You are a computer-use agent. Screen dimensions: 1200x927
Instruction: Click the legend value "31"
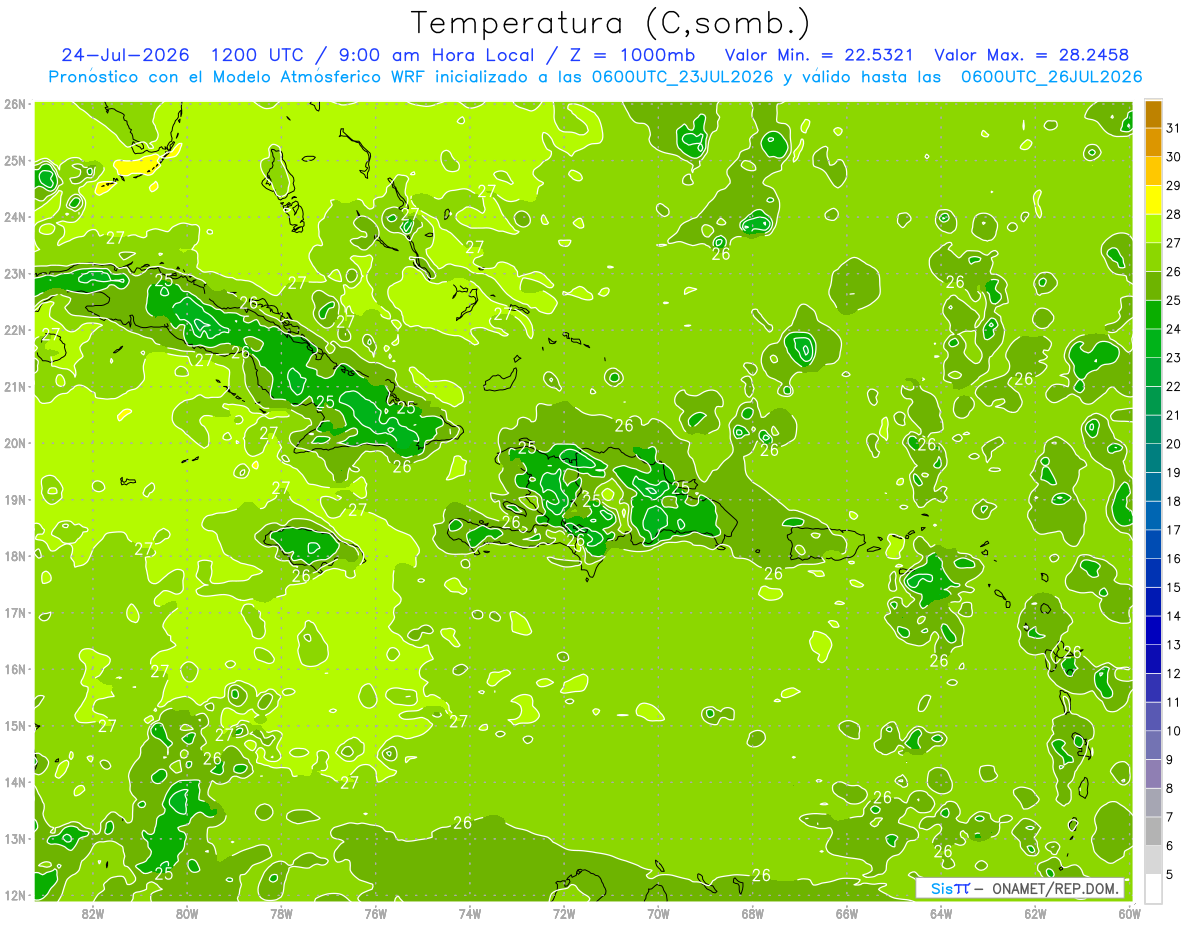coord(1173,128)
